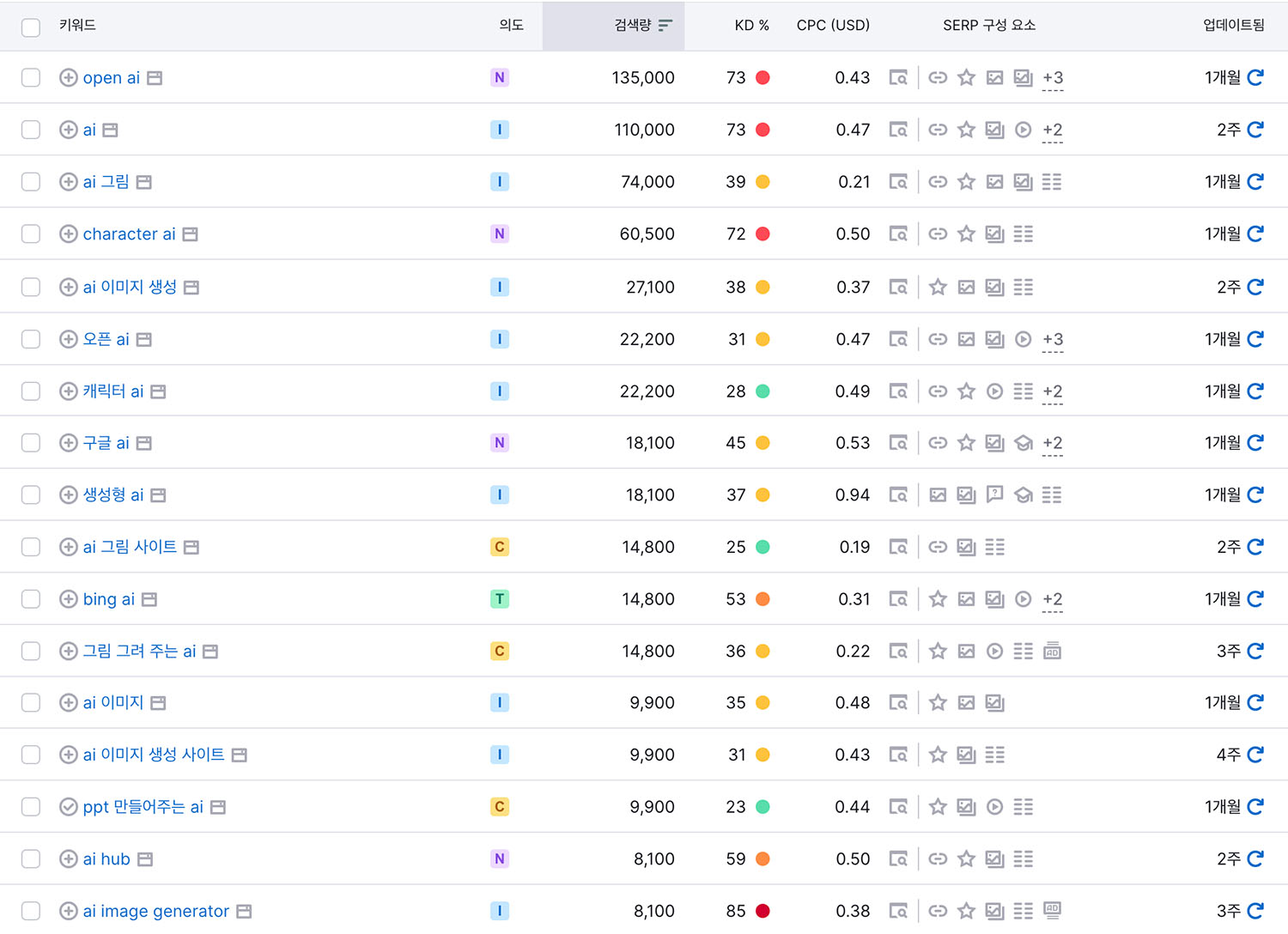Screen dimensions: 1288x934
Task: Refresh the ai keyword row data
Action: point(1255,130)
